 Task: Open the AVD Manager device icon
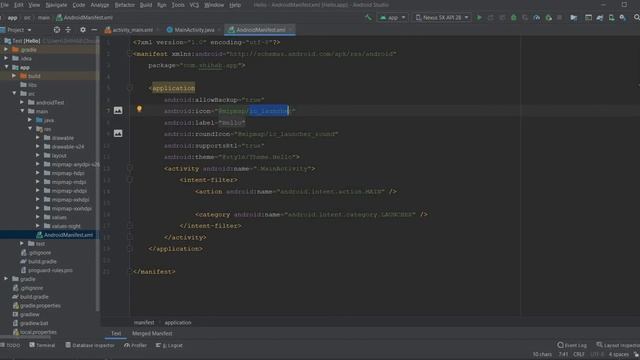(x=611, y=18)
